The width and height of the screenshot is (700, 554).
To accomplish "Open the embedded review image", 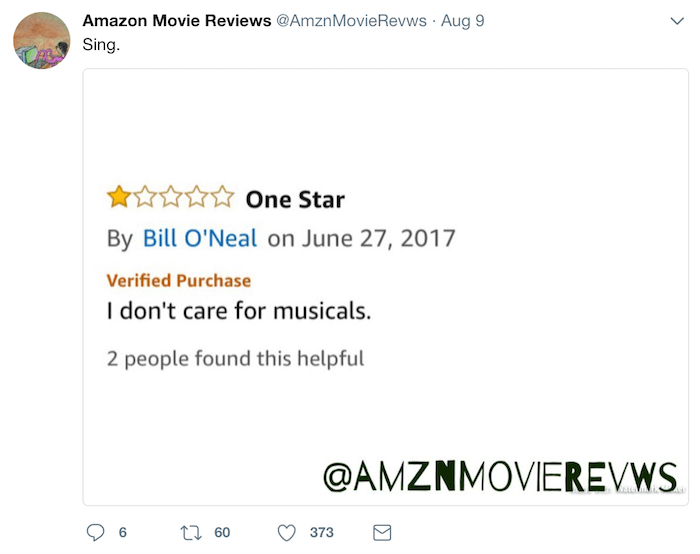I will click(x=386, y=287).
